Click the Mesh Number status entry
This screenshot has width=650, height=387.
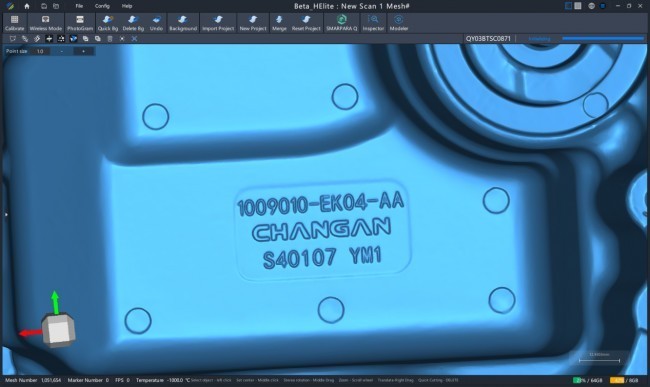(x=33, y=380)
